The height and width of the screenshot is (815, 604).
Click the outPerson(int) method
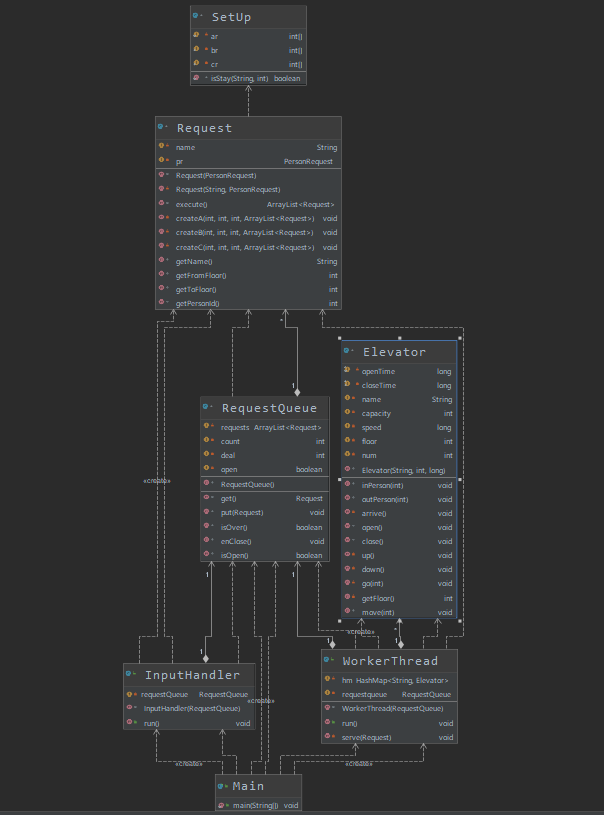[x=399, y=499]
